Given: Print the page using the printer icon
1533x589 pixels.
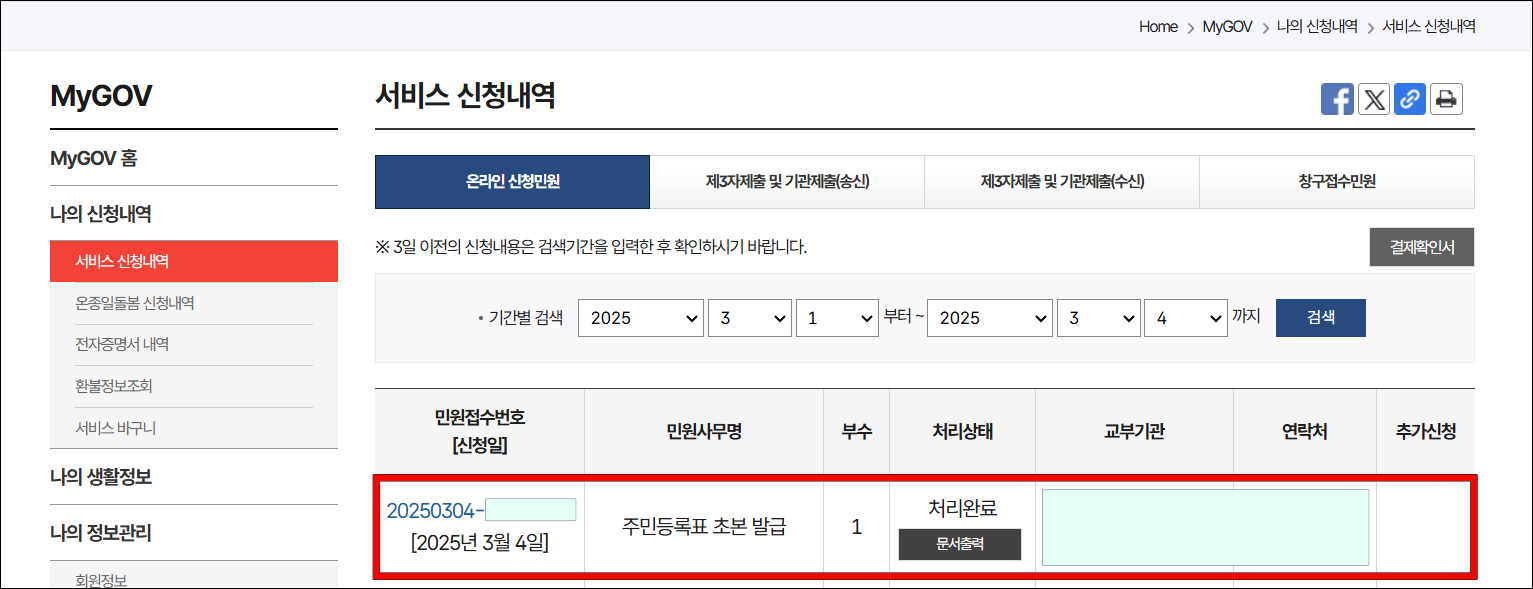Looking at the screenshot, I should coord(1446,99).
